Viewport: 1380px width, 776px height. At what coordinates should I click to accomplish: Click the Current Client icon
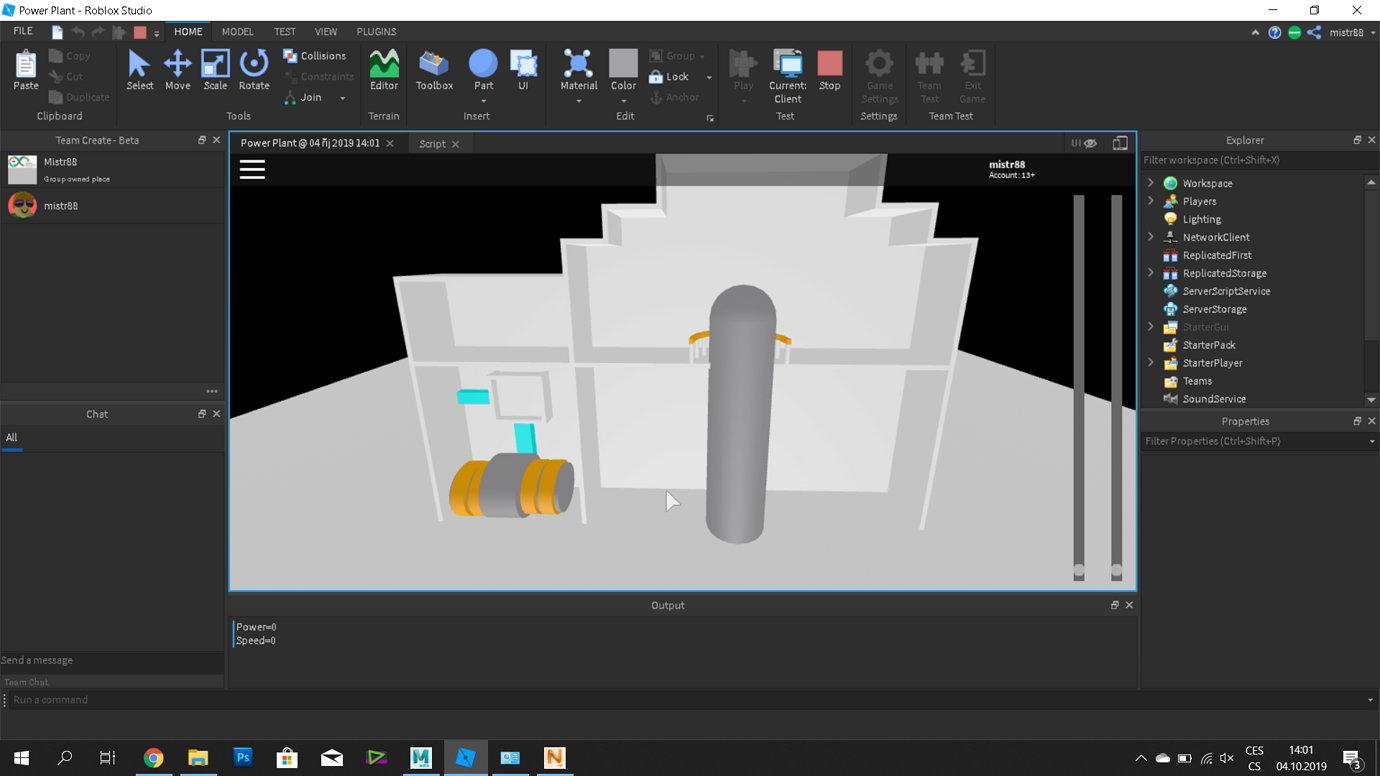788,64
